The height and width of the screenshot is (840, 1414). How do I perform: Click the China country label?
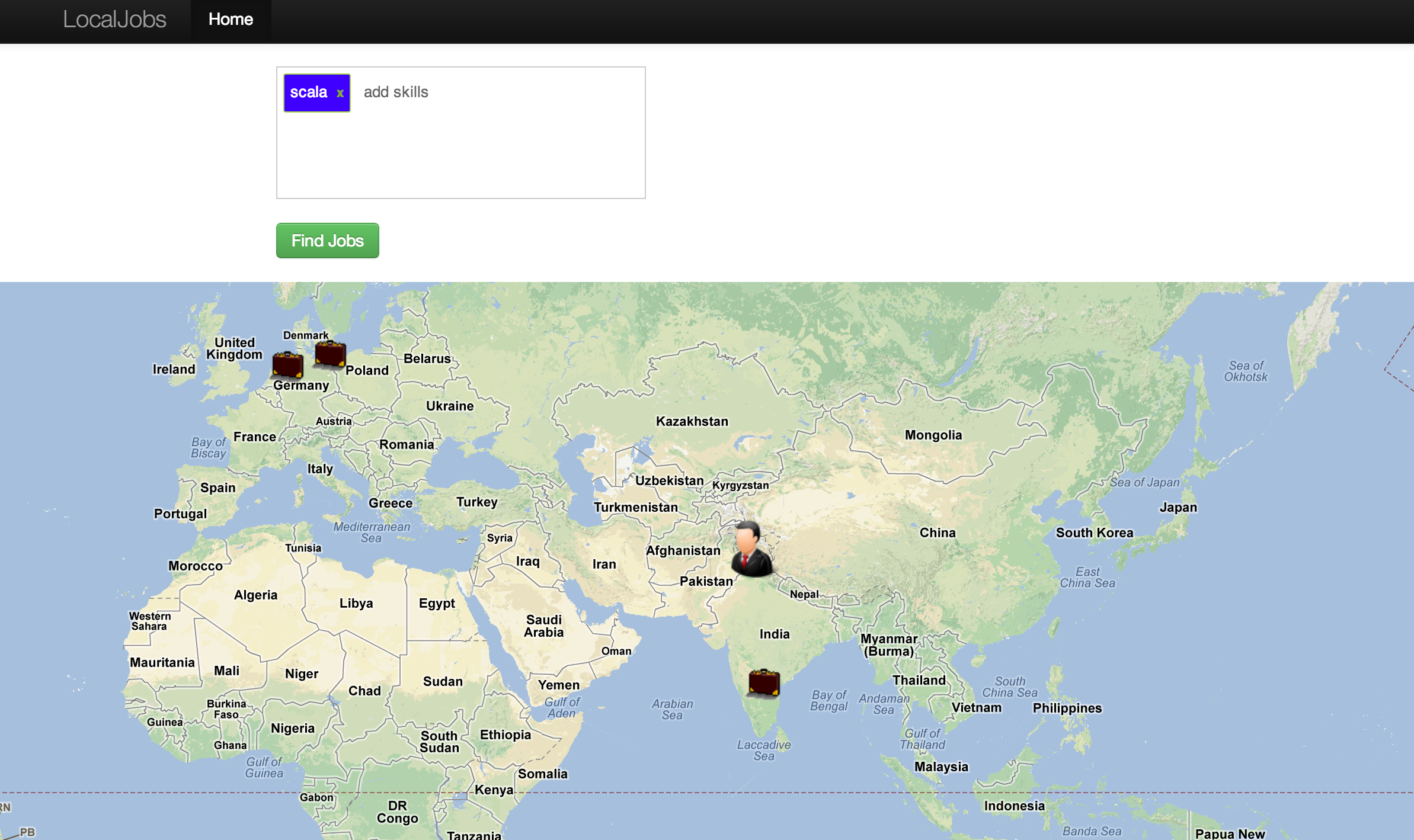(x=937, y=533)
